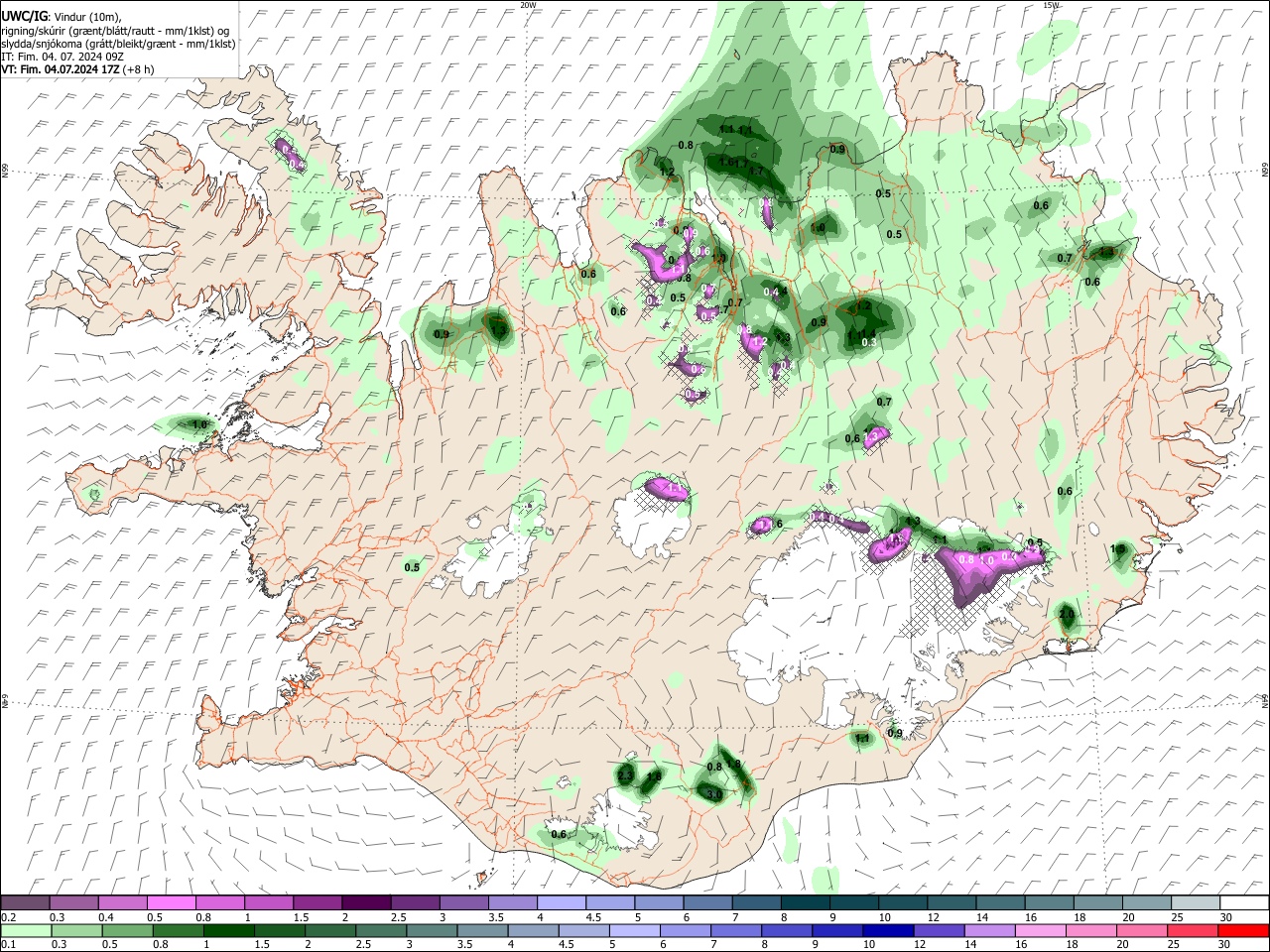
Task: Click the '20W' longitude label
Action: pyautogui.click(x=528, y=5)
